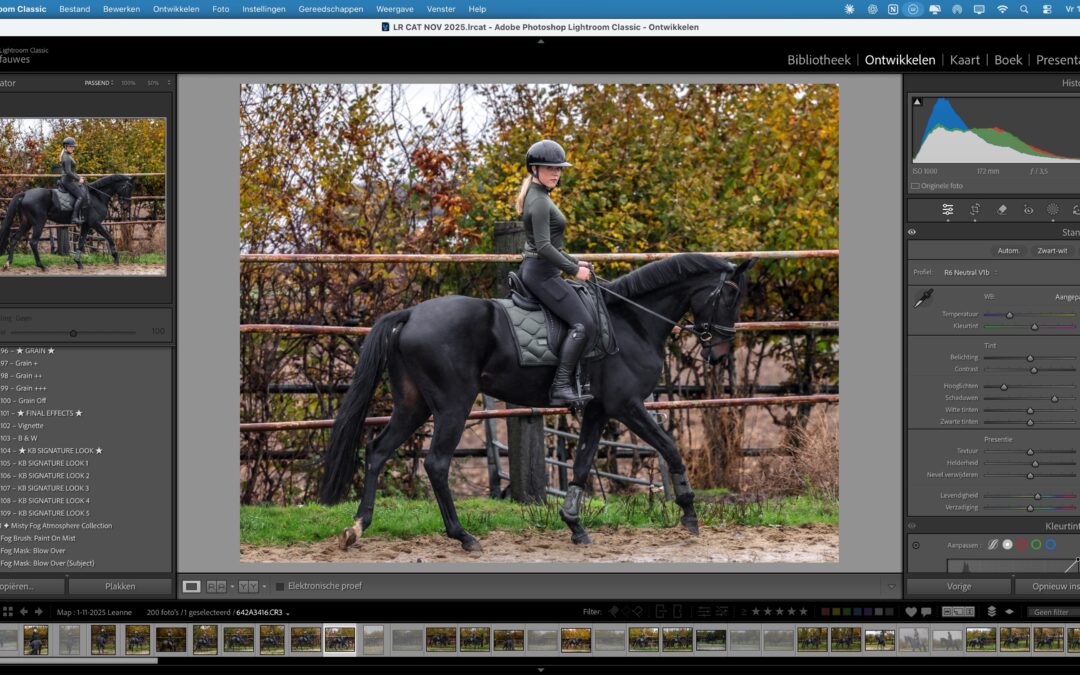This screenshot has height=675, width=1080.
Task: Open the Masking tool
Action: [x=1052, y=209]
